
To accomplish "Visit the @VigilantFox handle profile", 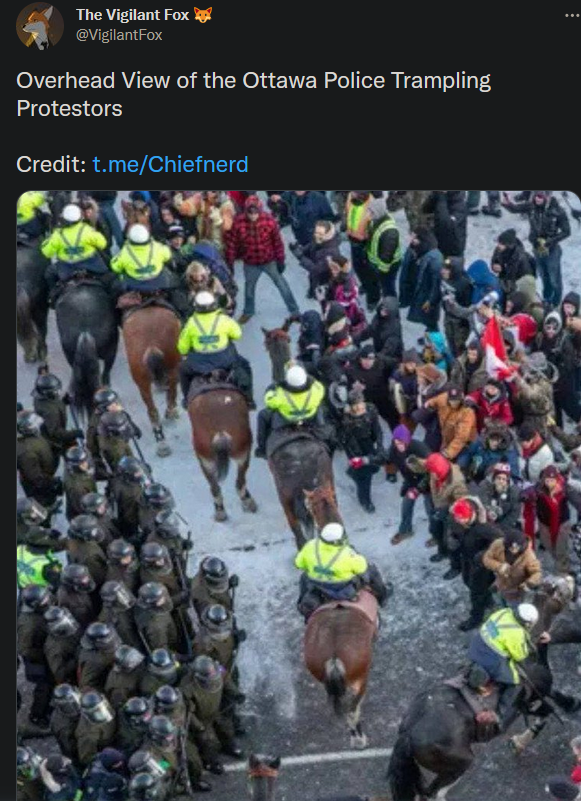I will (119, 35).
